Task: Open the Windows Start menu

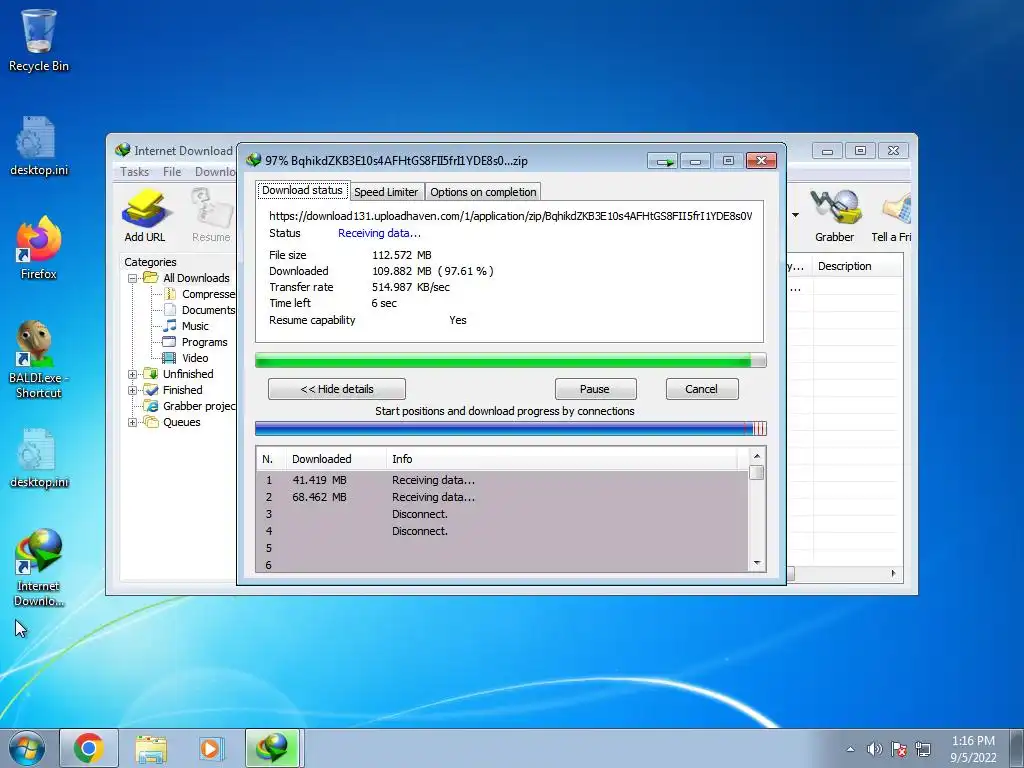Action: (27, 748)
